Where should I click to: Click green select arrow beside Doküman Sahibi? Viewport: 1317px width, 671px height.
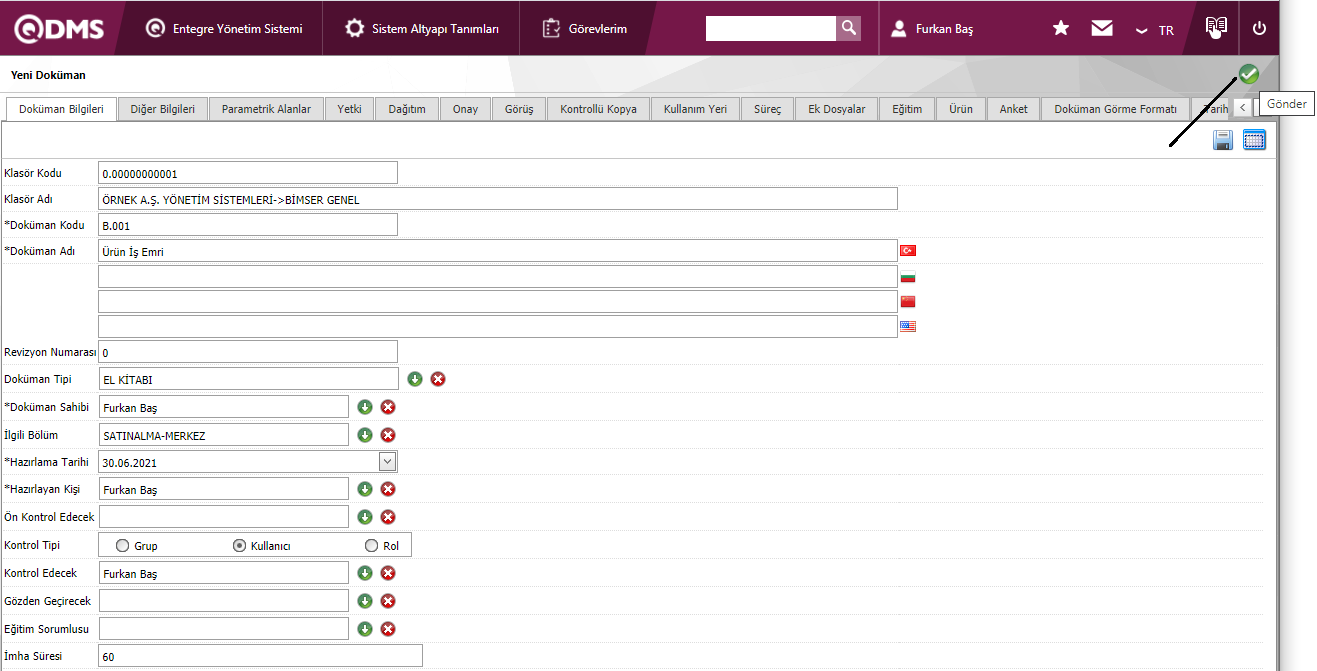click(365, 407)
